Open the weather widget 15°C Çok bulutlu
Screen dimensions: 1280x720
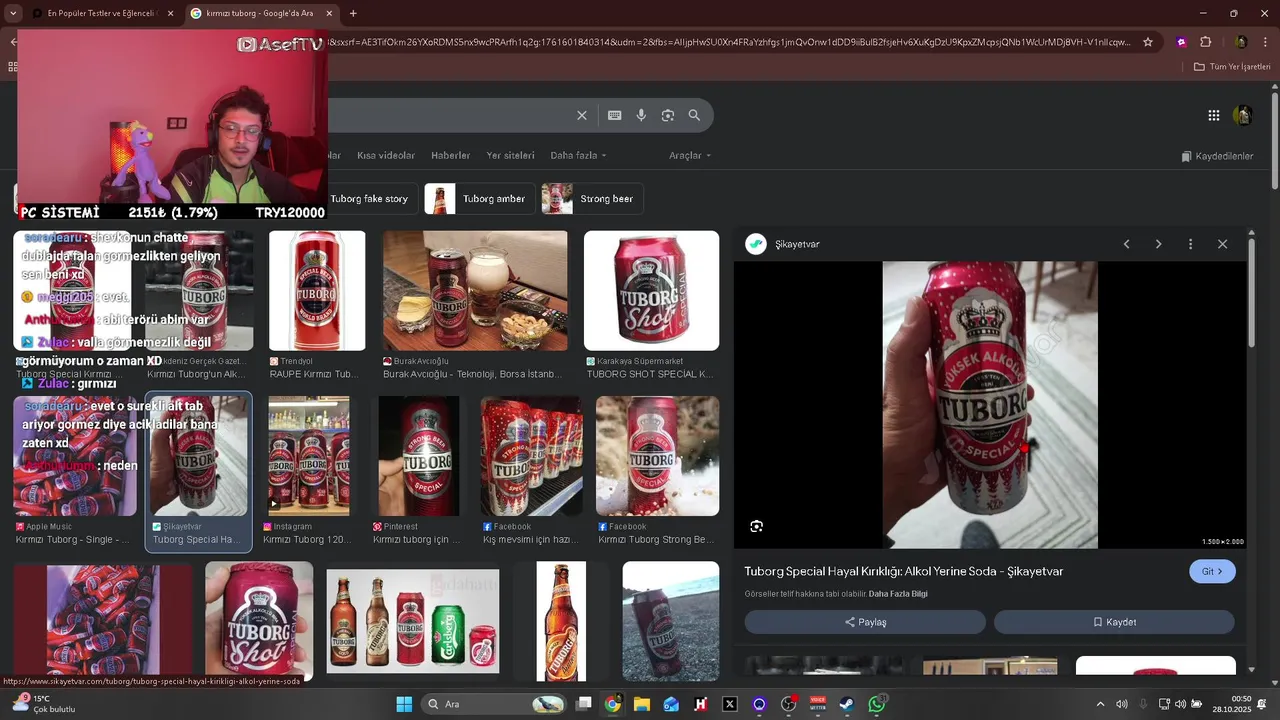coord(42,704)
